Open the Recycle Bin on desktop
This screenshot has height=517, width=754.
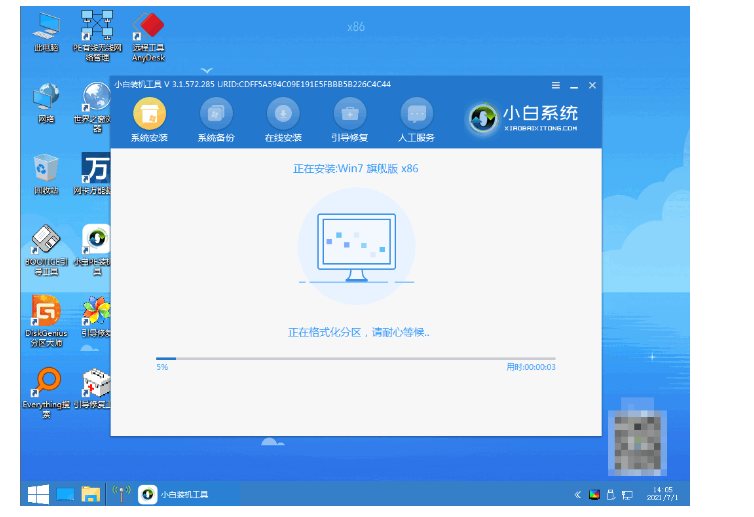pyautogui.click(x=46, y=172)
